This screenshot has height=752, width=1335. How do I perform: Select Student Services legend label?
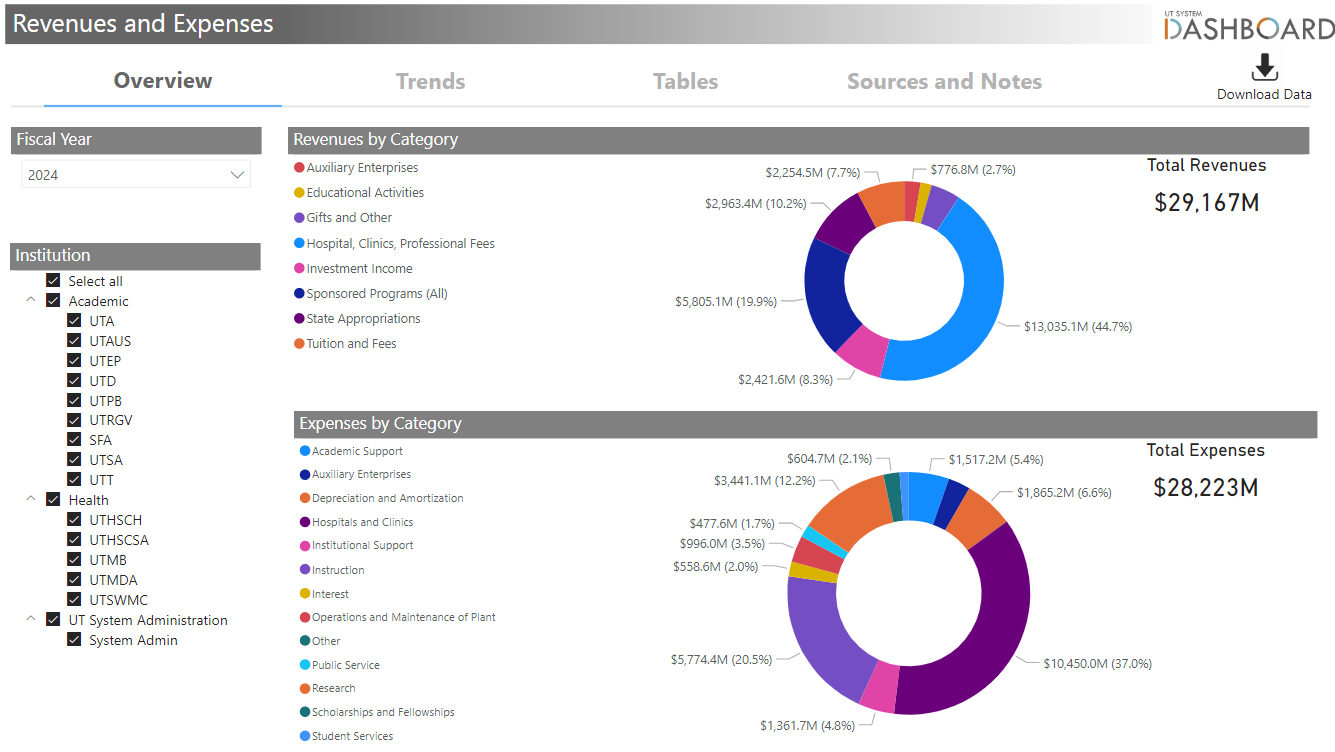(x=352, y=736)
